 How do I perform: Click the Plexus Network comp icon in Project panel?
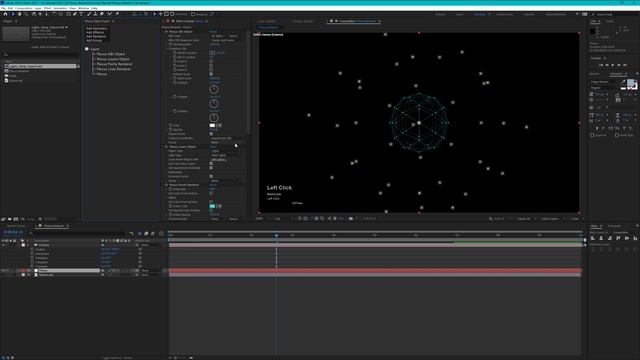point(6,71)
